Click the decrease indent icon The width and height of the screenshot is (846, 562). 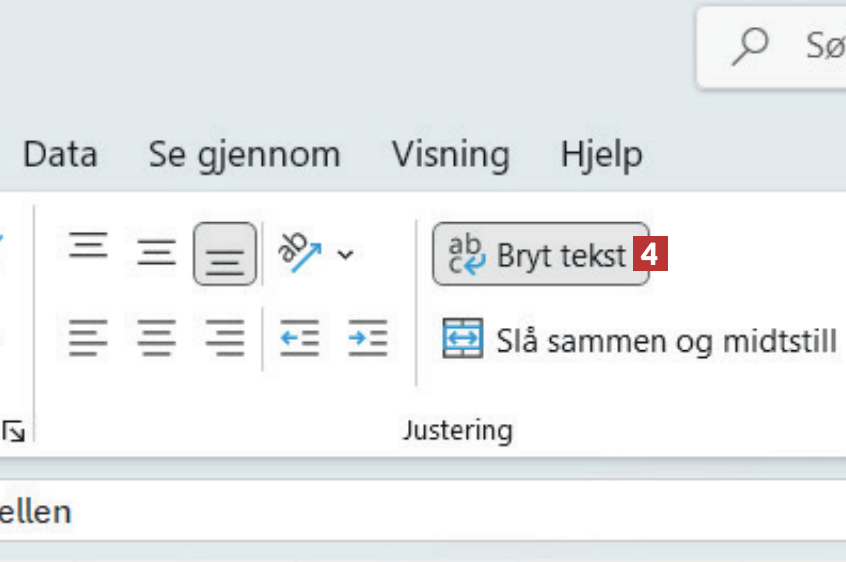pos(299,339)
